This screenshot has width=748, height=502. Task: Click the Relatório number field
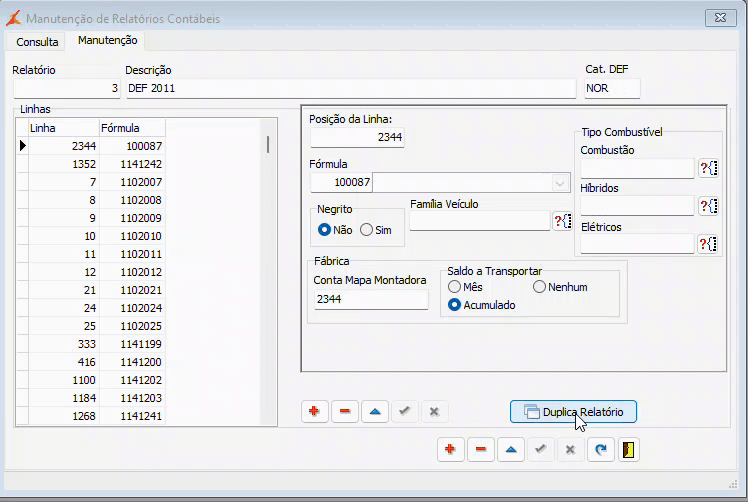click(x=67, y=88)
